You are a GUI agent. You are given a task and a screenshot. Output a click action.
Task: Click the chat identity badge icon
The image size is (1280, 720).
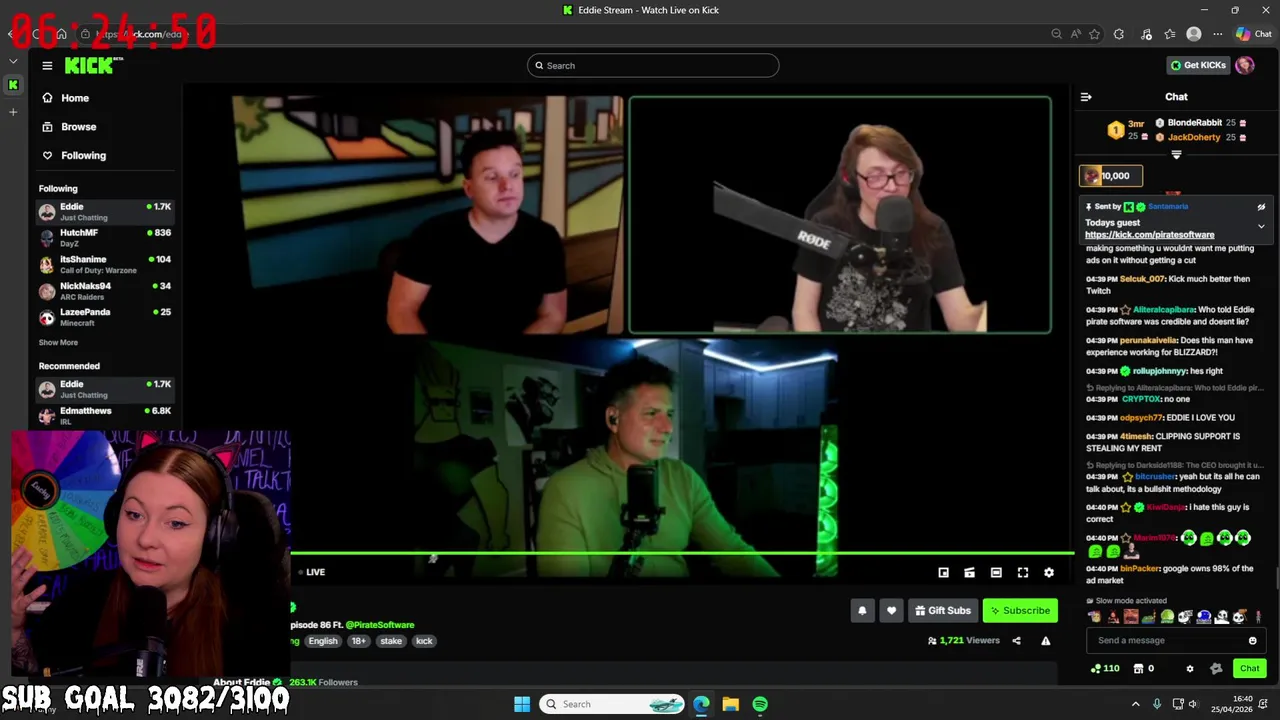pyautogui.click(x=1216, y=668)
